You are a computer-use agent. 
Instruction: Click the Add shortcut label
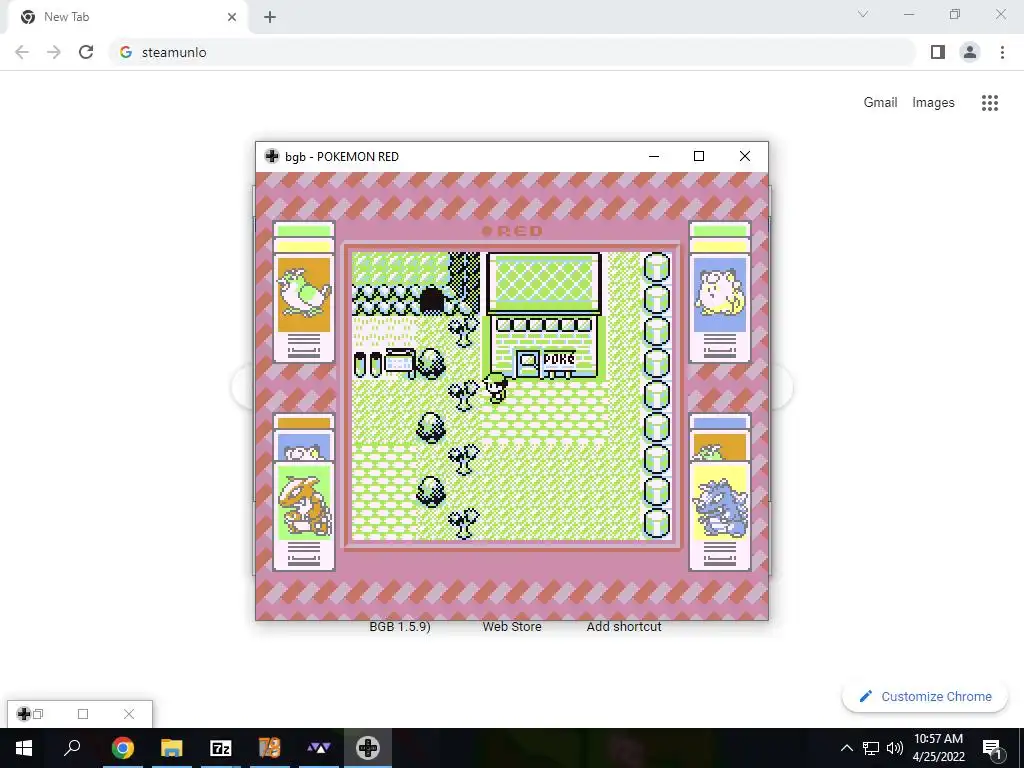624,626
